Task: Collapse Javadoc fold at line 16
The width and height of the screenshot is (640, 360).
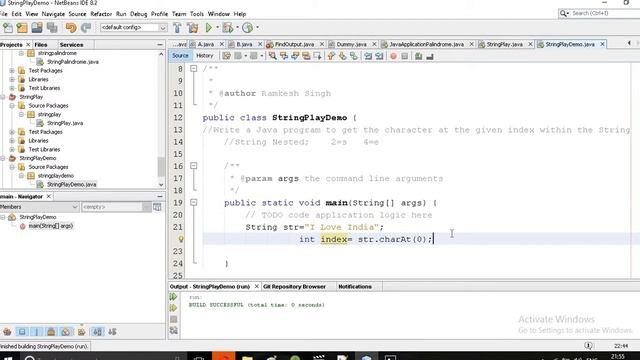Action: click(194, 166)
